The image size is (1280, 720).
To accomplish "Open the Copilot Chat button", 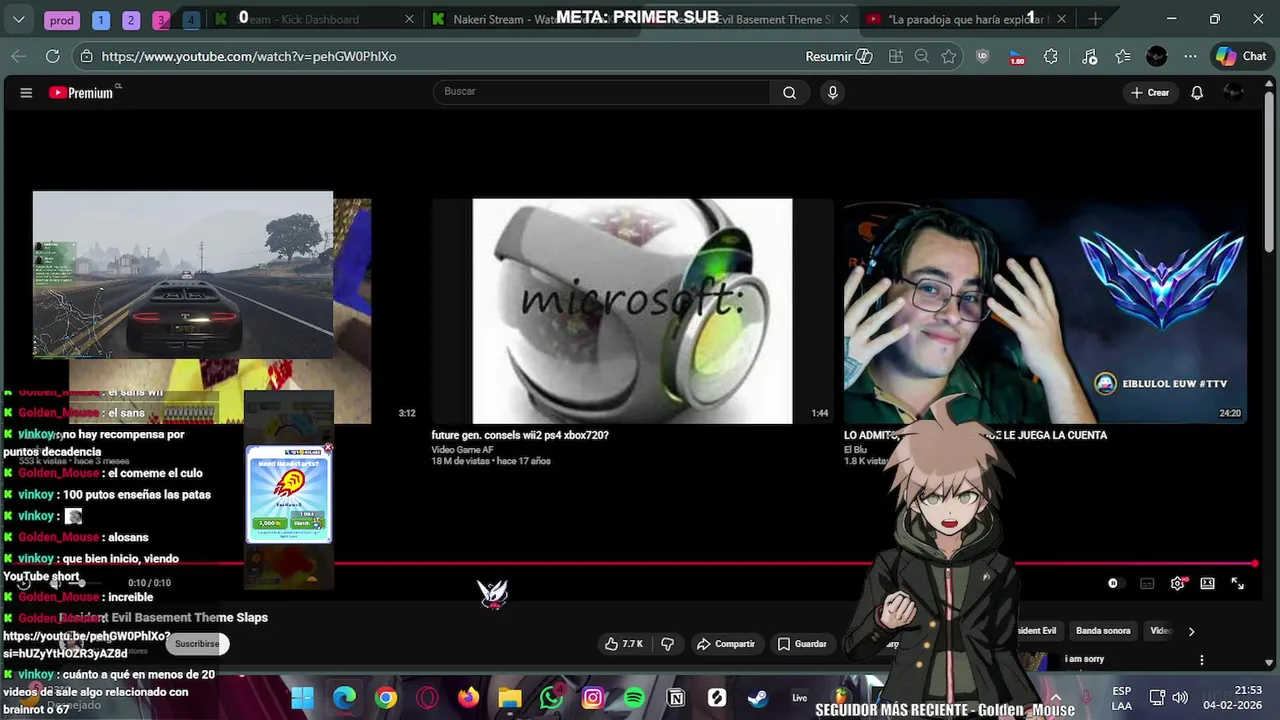I will tap(1241, 57).
